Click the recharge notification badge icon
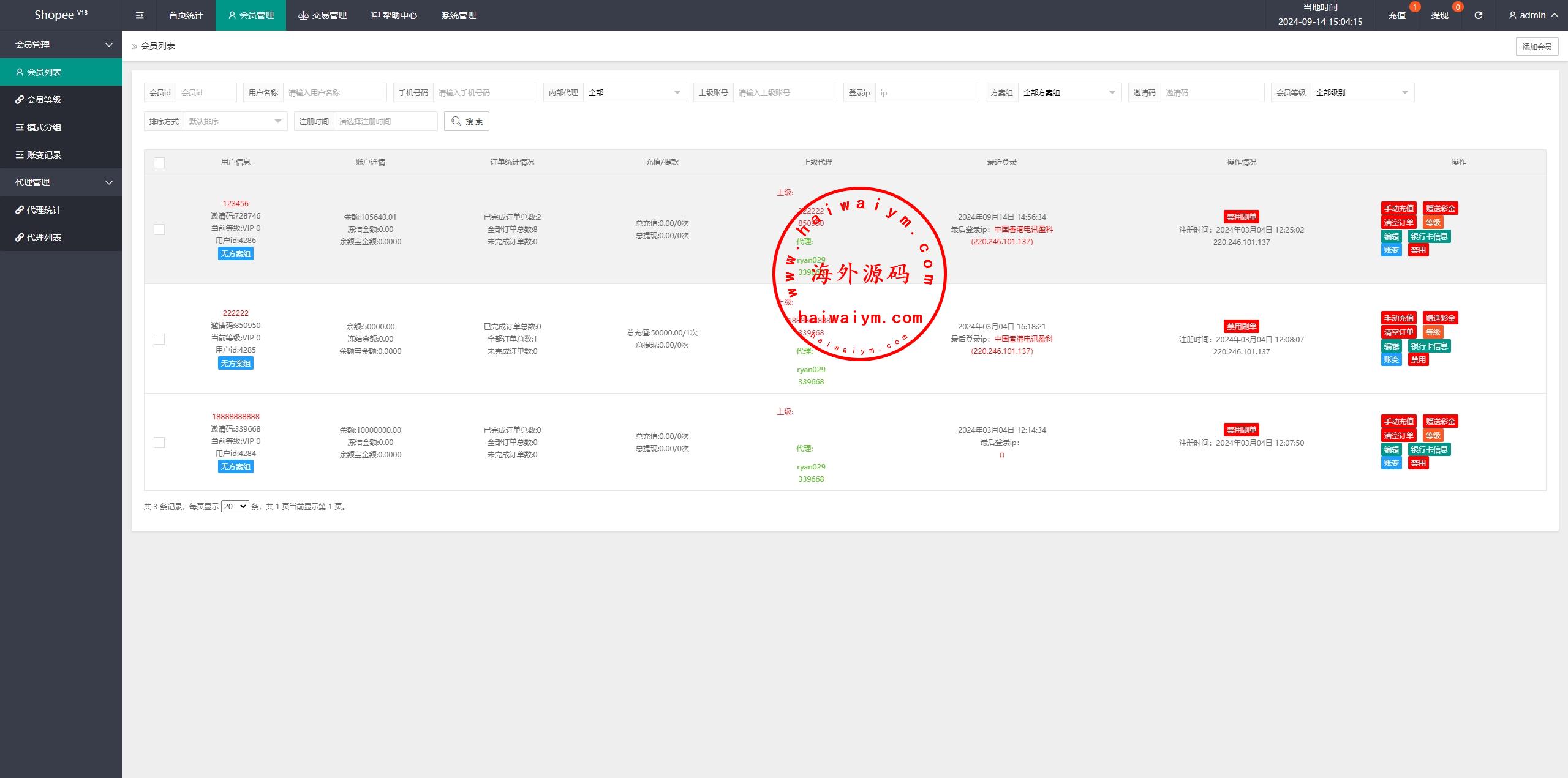 click(1414, 7)
